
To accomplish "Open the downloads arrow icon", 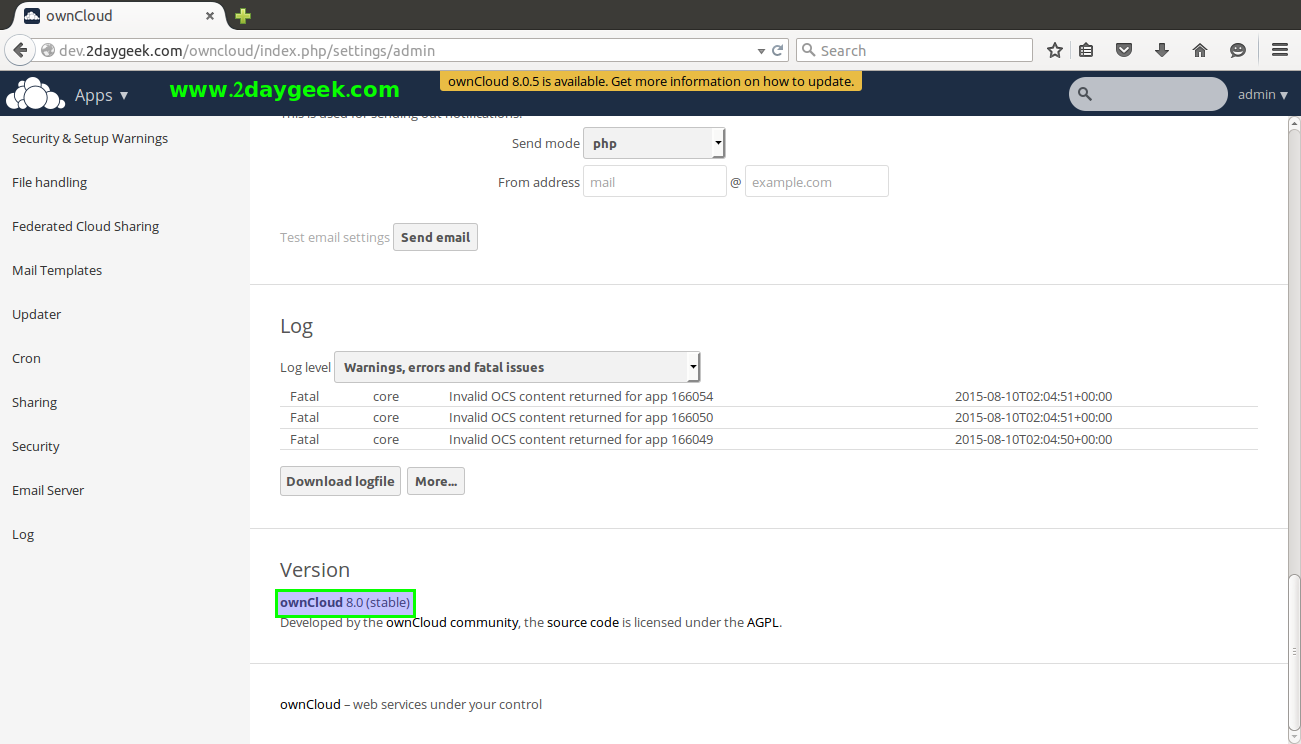I will coord(1162,50).
